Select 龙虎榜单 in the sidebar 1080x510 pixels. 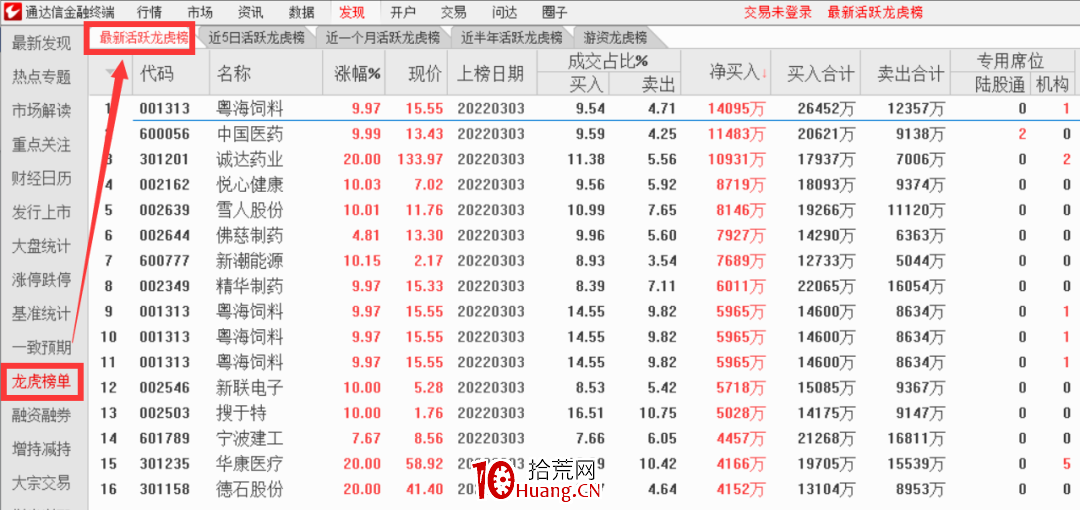tap(41, 381)
